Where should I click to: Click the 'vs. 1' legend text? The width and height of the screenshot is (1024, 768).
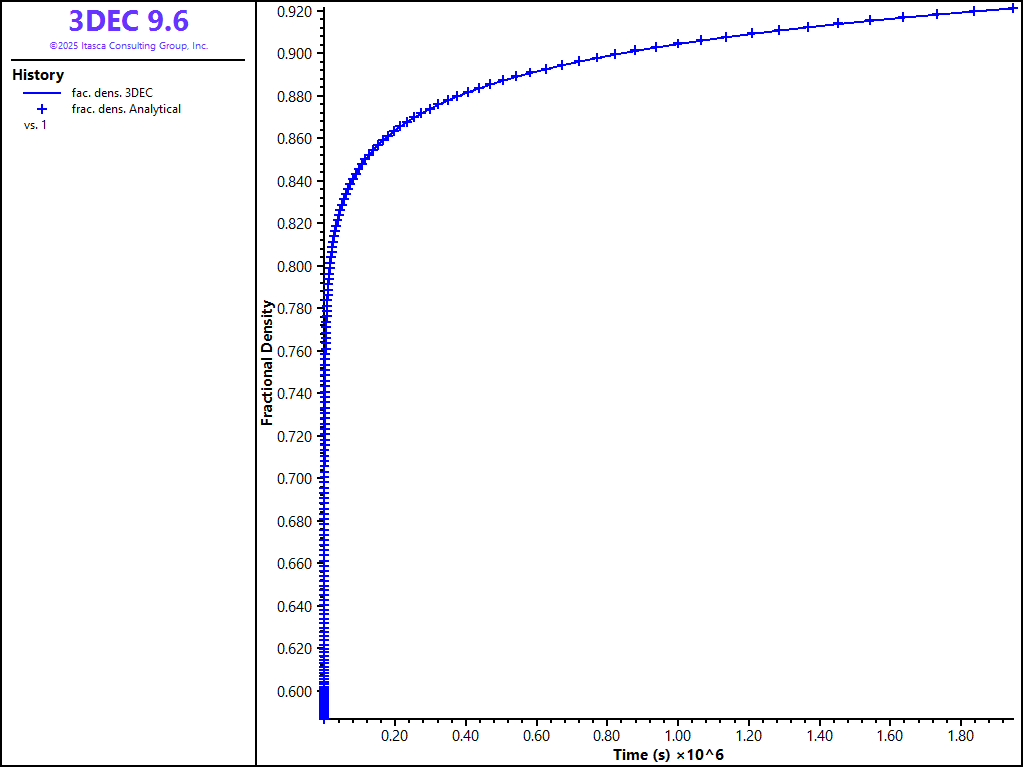[35, 125]
